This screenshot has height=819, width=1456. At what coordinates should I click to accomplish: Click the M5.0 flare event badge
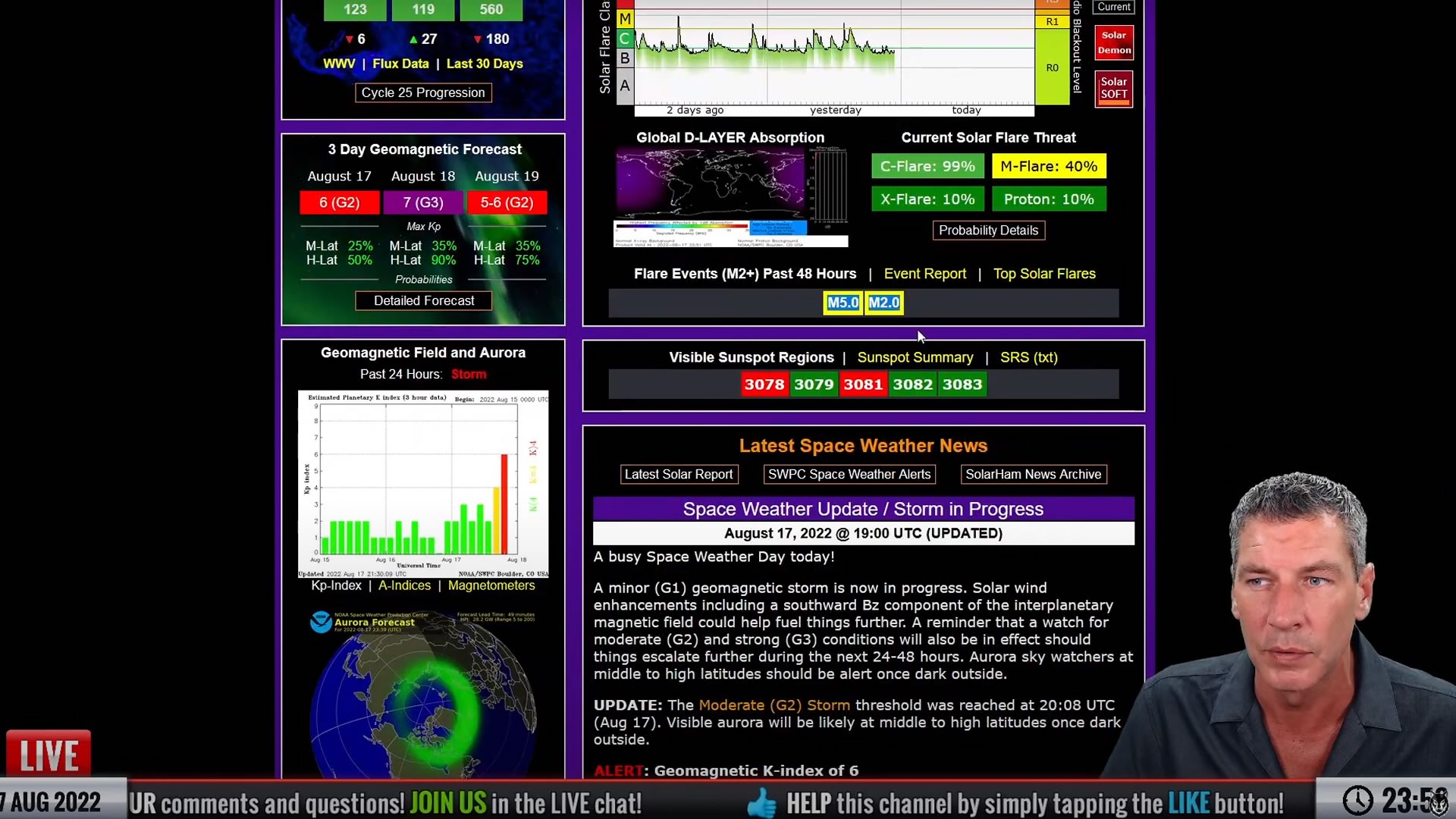coord(843,303)
